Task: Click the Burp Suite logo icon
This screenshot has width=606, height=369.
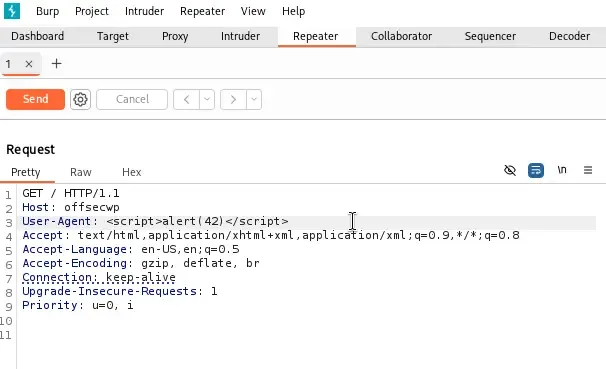Action: pos(12,11)
